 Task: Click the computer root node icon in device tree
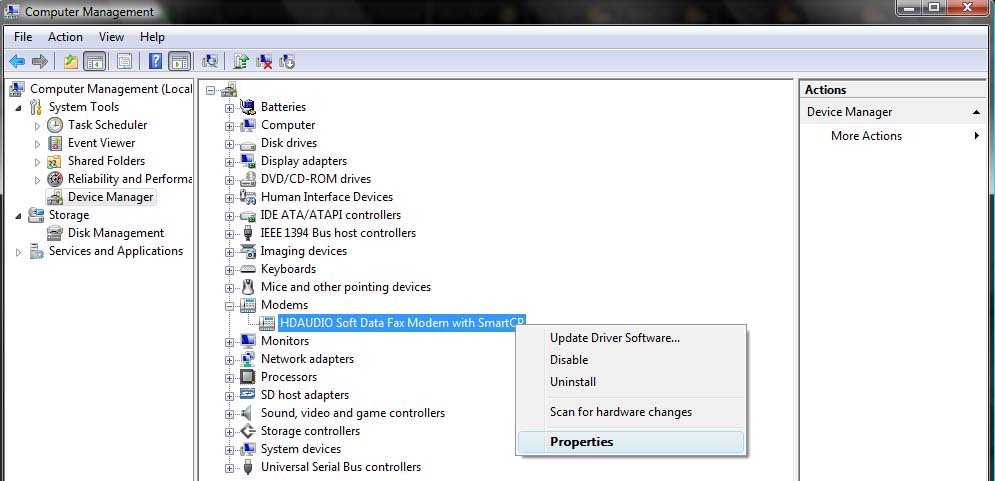(x=229, y=89)
